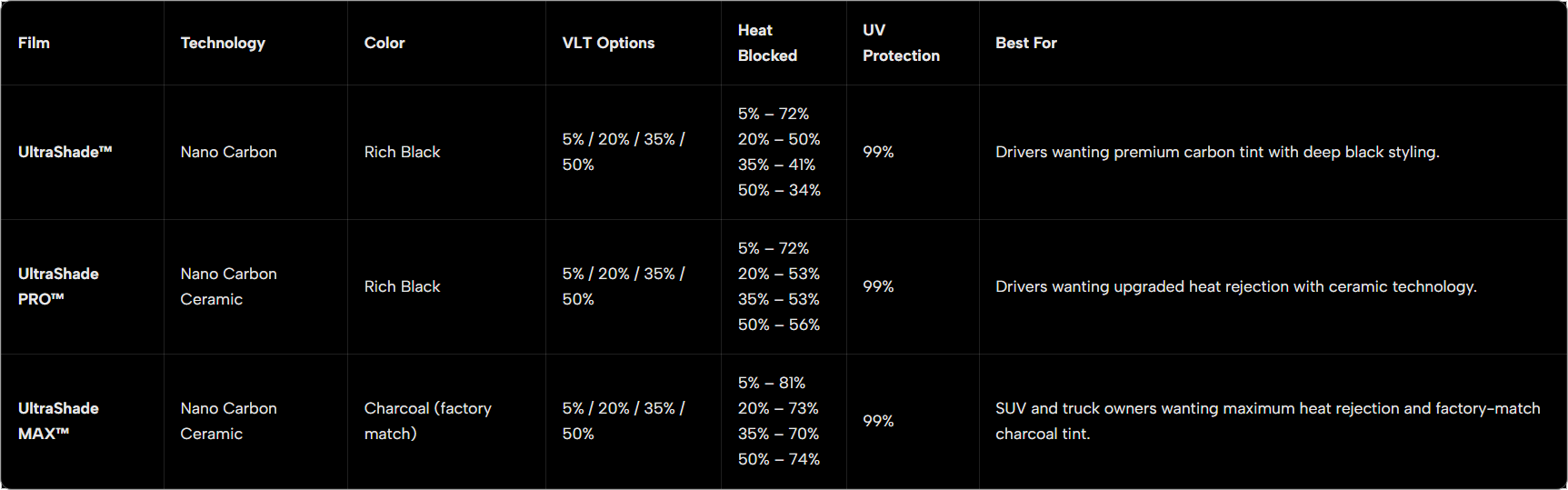This screenshot has width=1568, height=490.
Task: Select the UltraShade™ film name cell
Action: coord(65,152)
